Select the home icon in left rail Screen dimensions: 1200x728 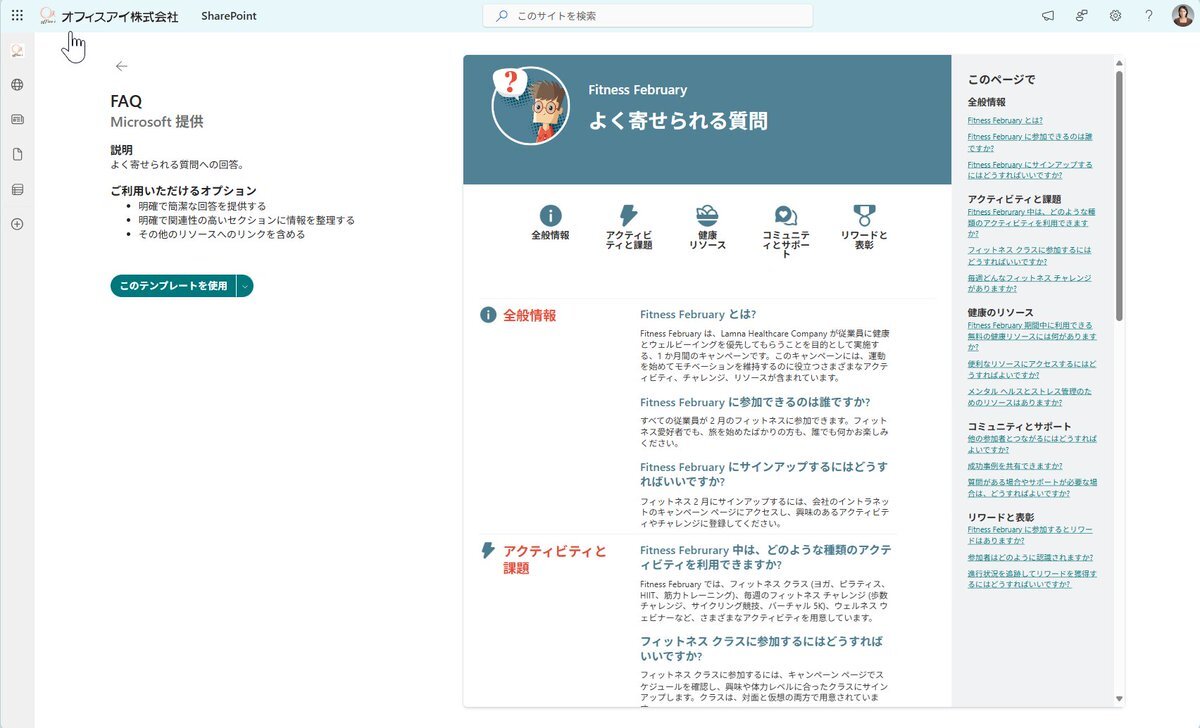[x=17, y=51]
